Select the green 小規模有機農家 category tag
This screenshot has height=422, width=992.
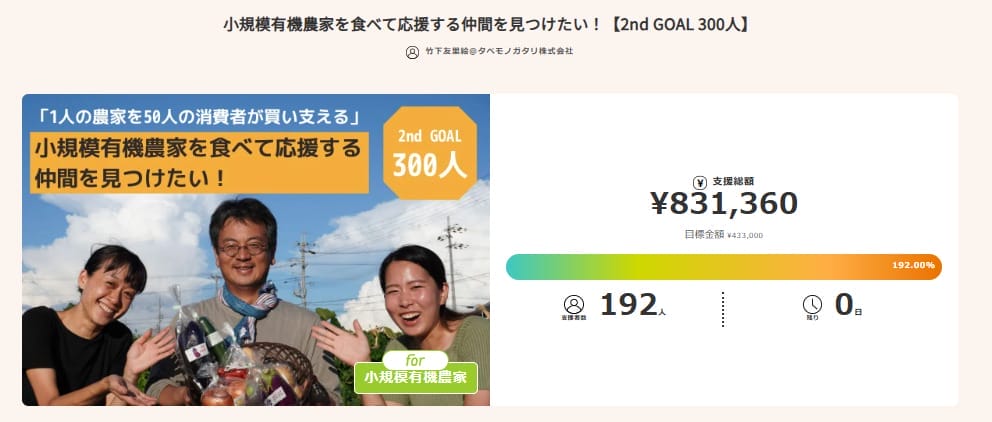[415, 379]
